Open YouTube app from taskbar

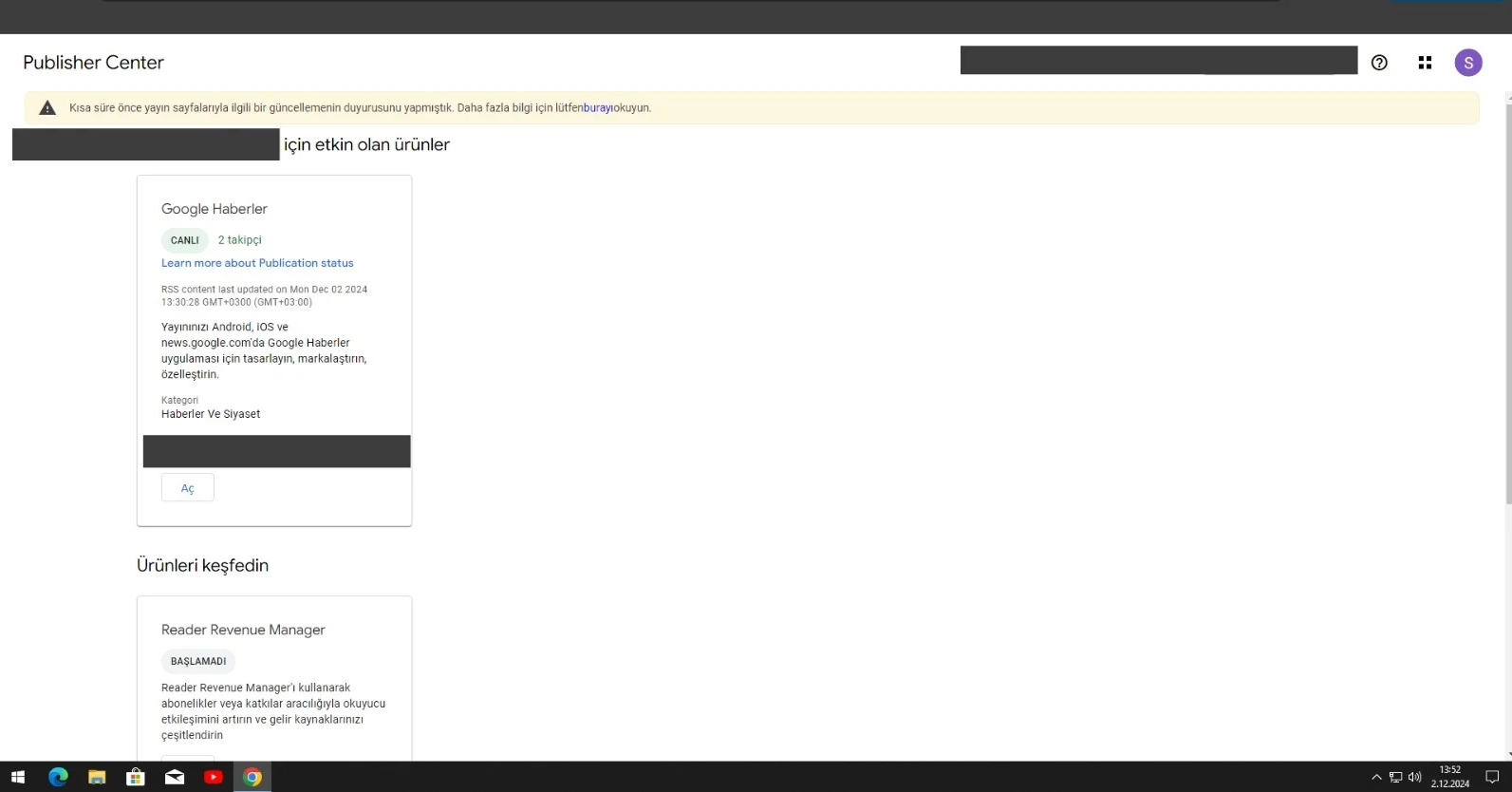click(x=214, y=777)
